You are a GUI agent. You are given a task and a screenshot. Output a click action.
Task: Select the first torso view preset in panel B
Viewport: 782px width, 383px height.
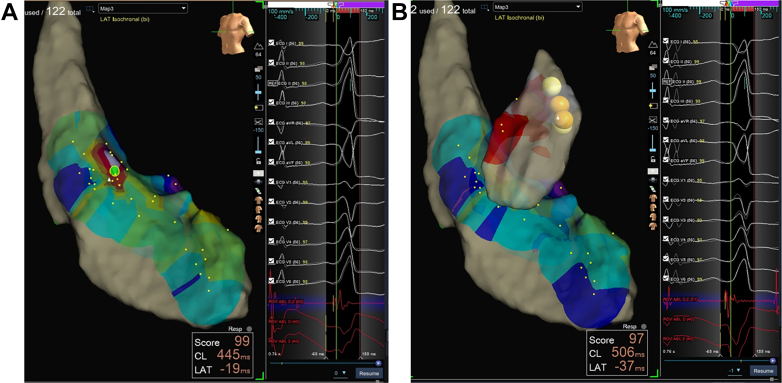tap(653, 198)
